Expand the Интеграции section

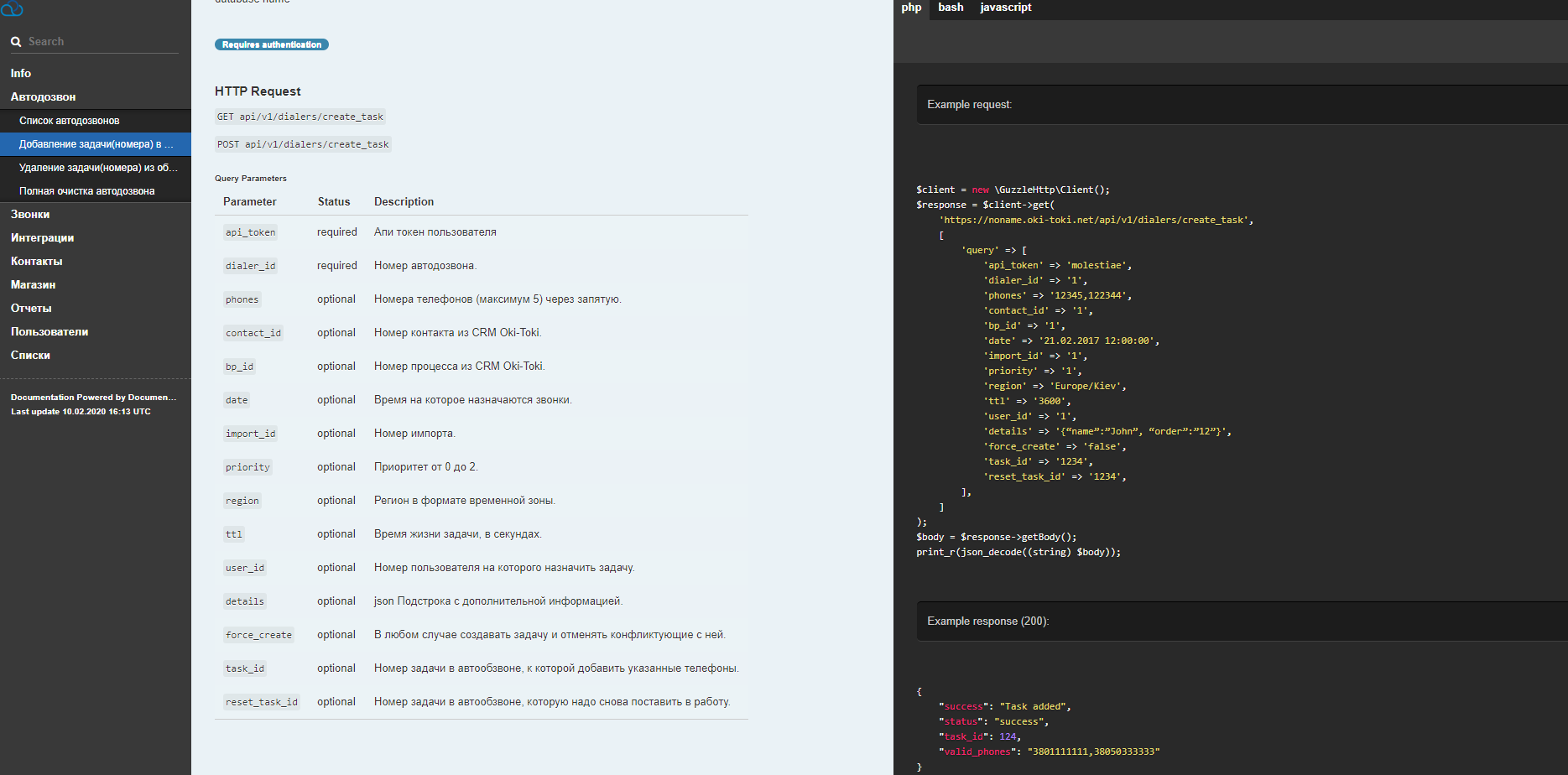tap(42, 238)
